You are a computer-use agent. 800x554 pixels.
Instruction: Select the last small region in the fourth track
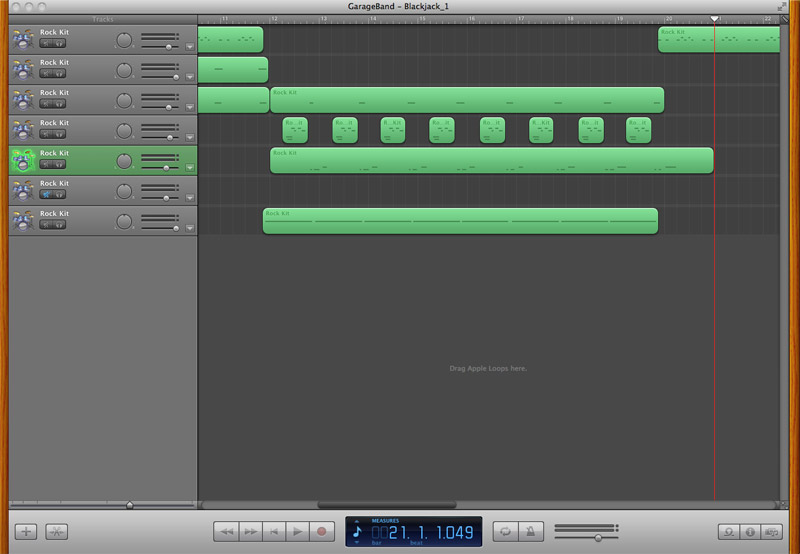[638, 130]
